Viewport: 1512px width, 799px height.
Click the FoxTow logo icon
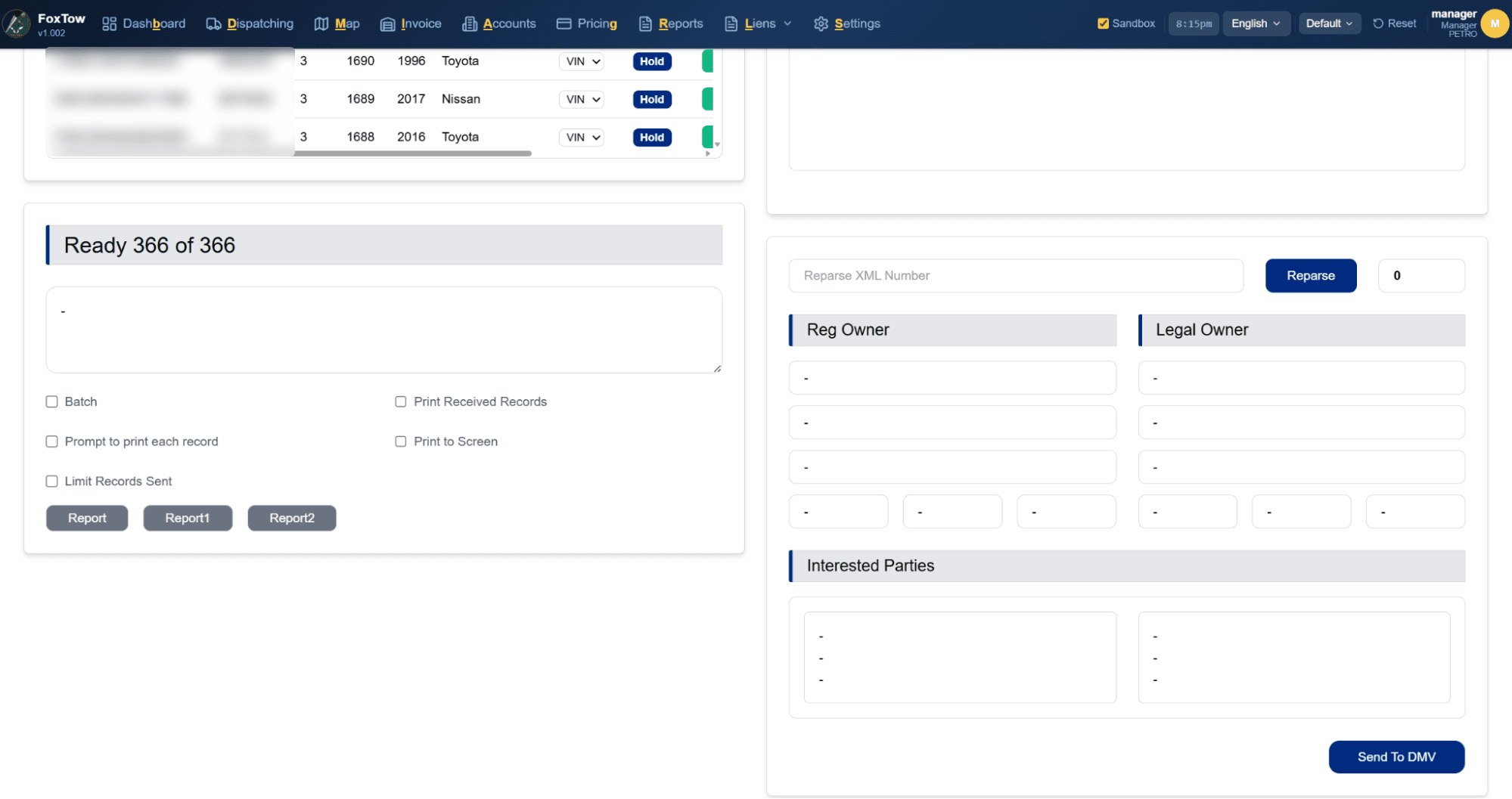click(16, 23)
